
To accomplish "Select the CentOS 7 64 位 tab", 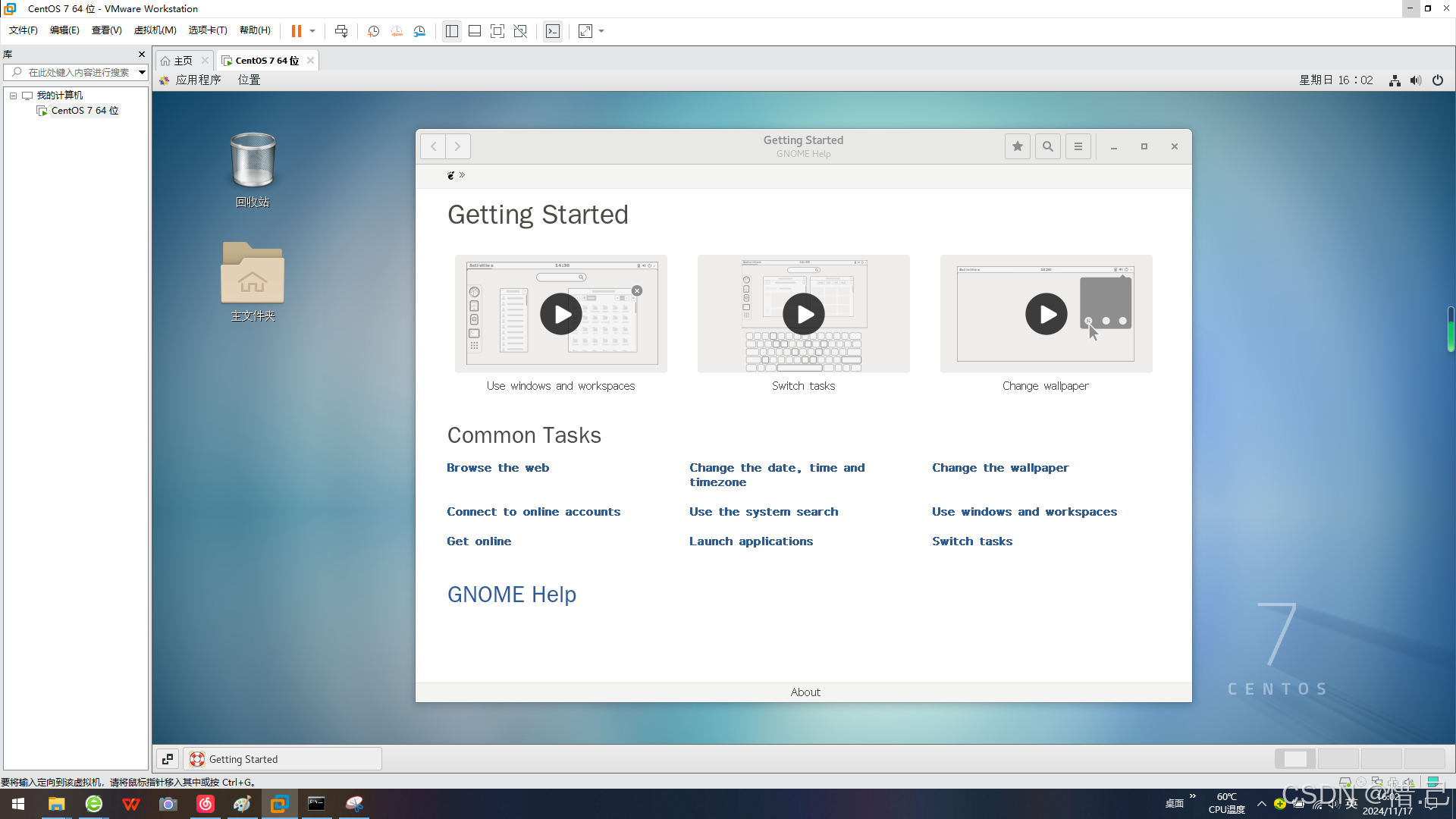I will (267, 61).
